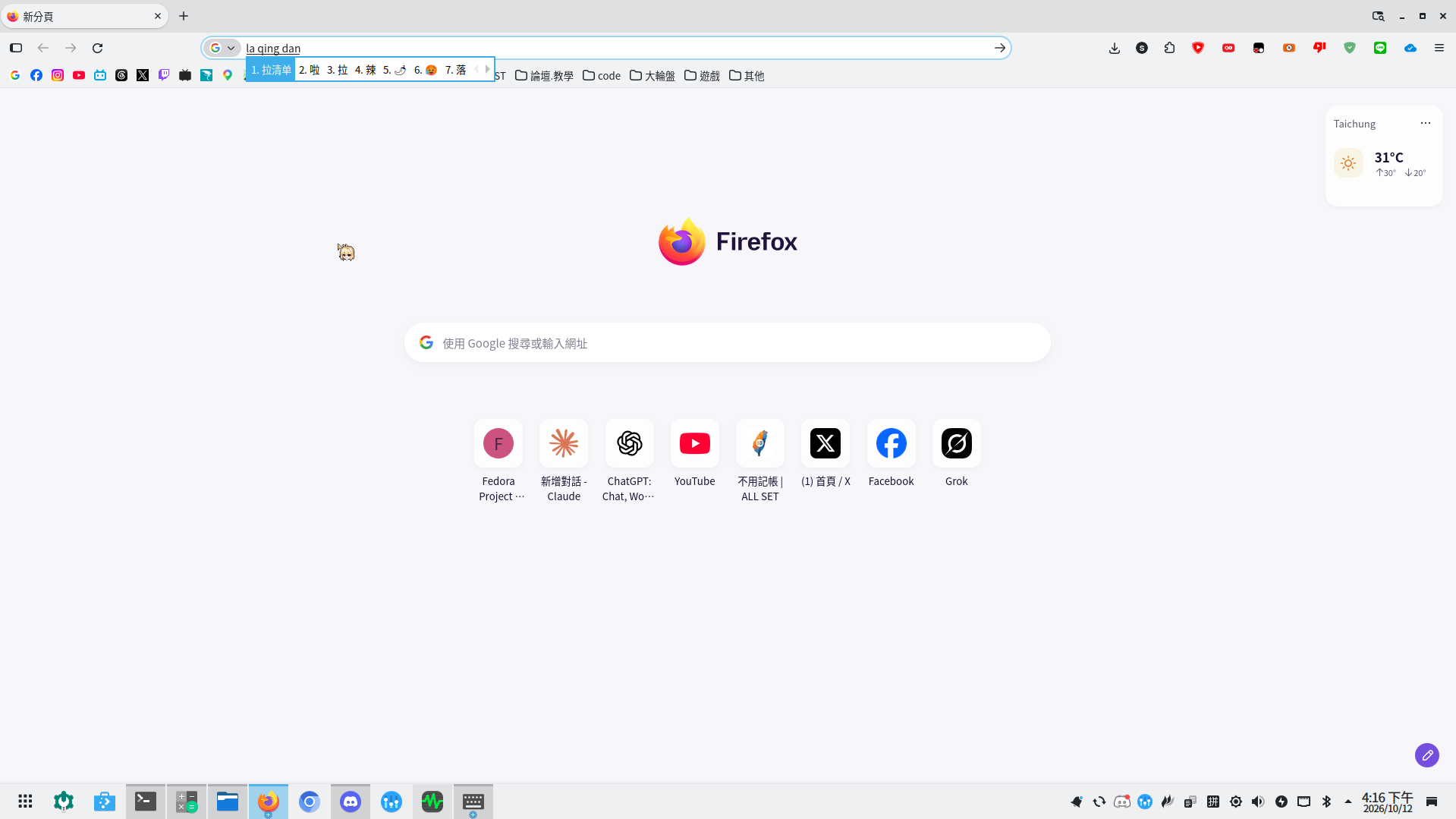Focus the Google search box on page

coord(727,343)
